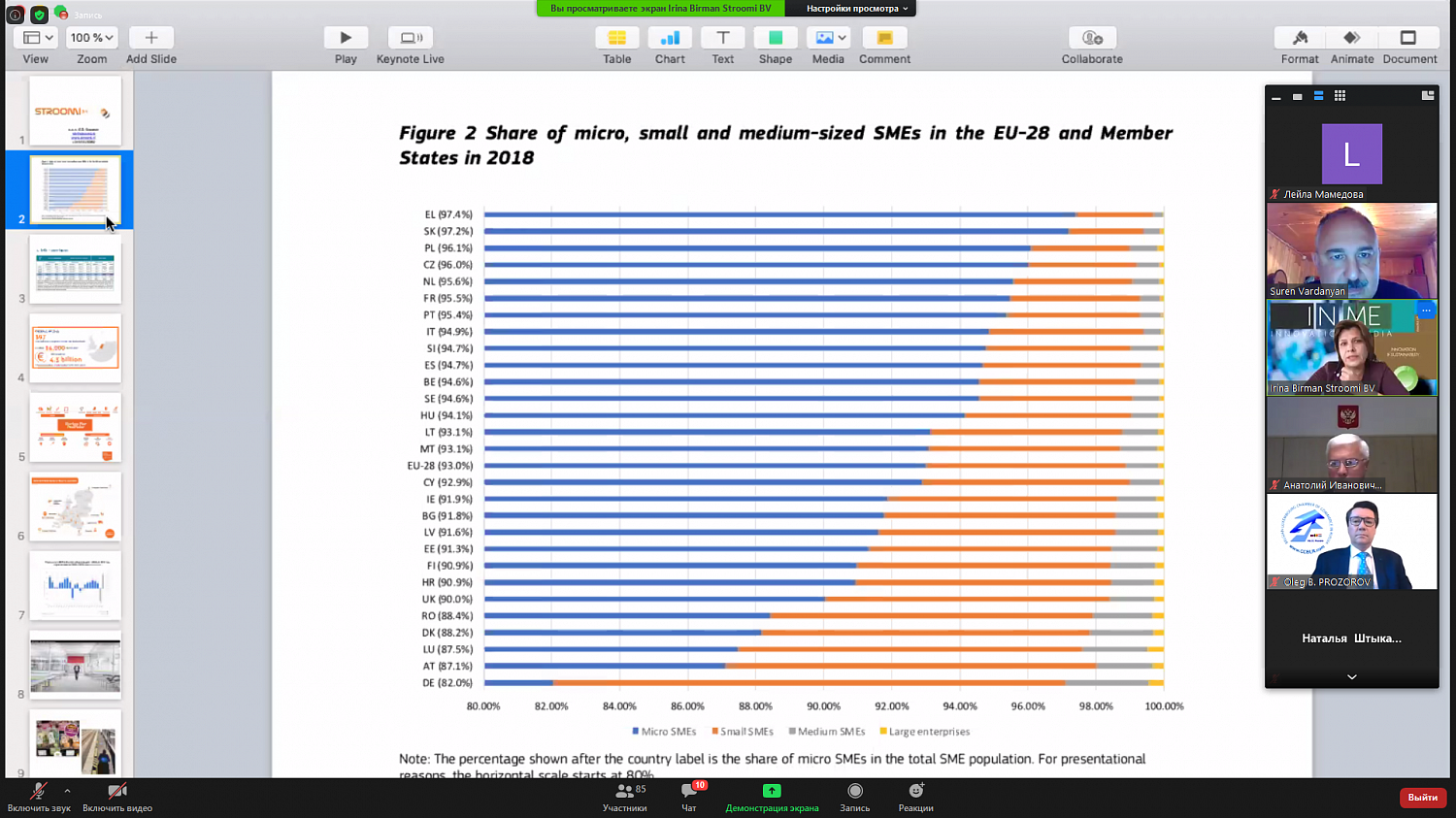Select slide 7 thumbnail in navigator

click(x=76, y=585)
